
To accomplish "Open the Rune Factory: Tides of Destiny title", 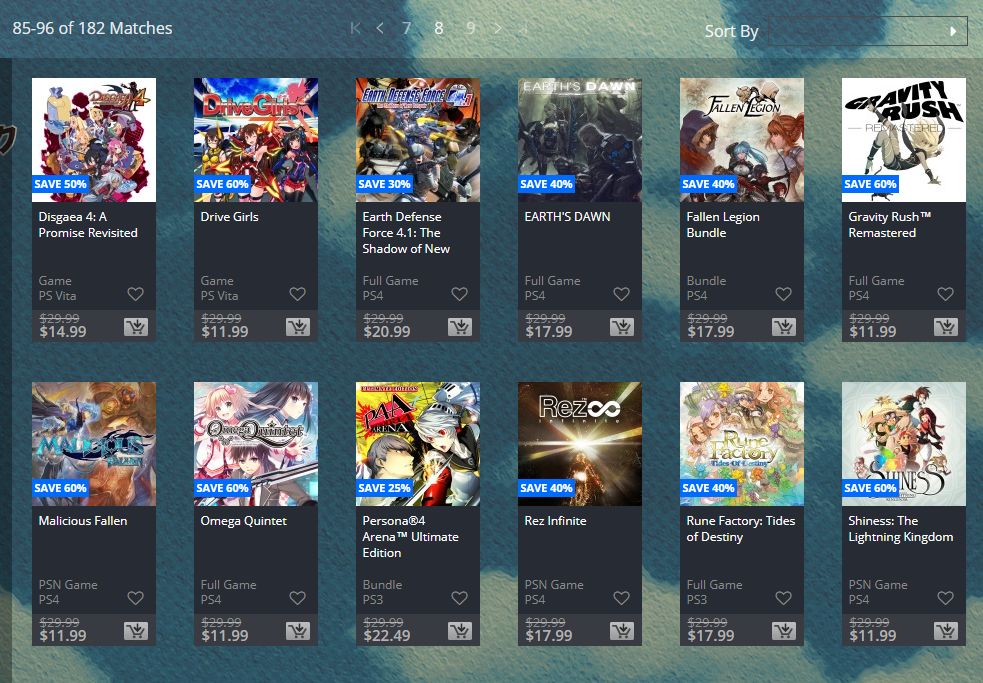I will 740,529.
